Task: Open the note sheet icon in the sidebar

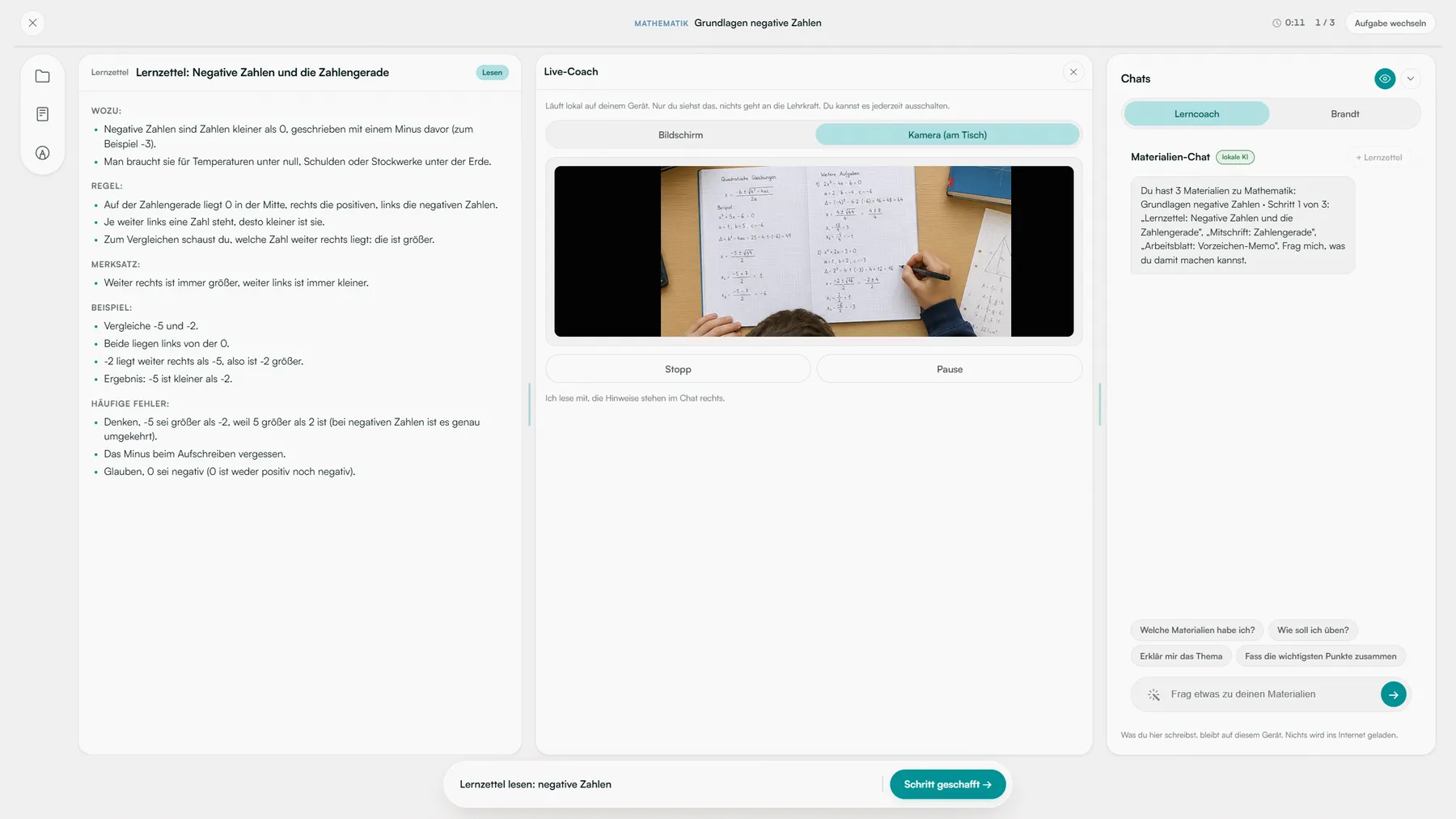Action: 43,114
